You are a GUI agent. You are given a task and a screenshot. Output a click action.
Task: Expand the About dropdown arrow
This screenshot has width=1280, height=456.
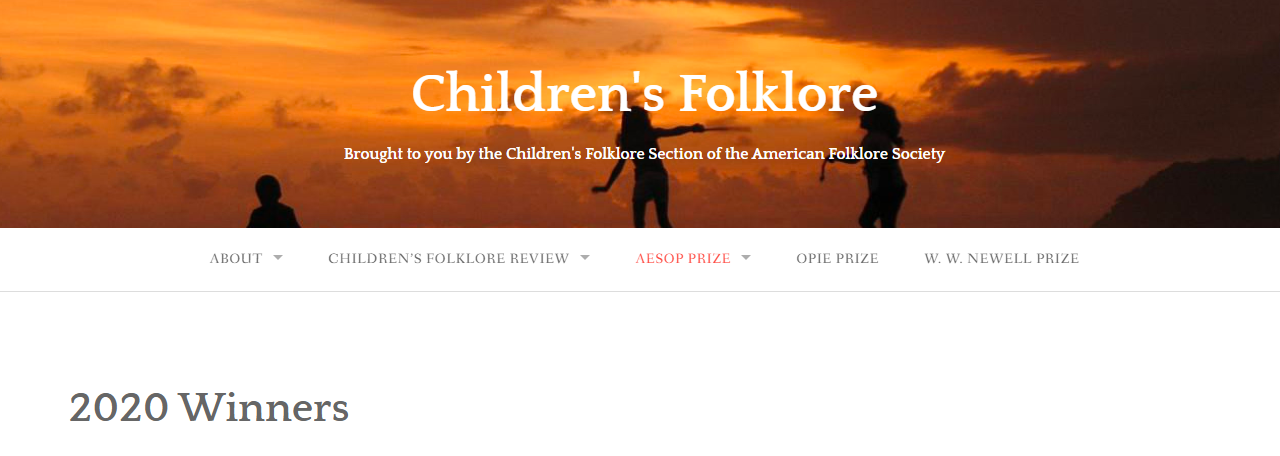pos(278,258)
